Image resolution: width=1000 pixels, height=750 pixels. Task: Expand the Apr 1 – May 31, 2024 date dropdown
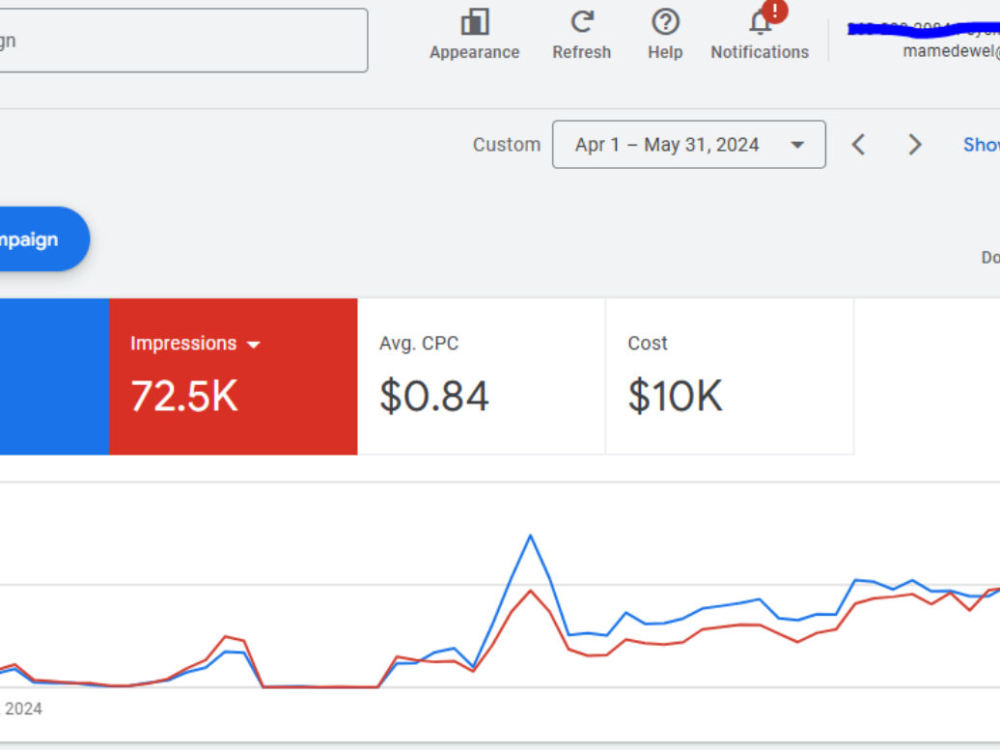click(x=689, y=145)
